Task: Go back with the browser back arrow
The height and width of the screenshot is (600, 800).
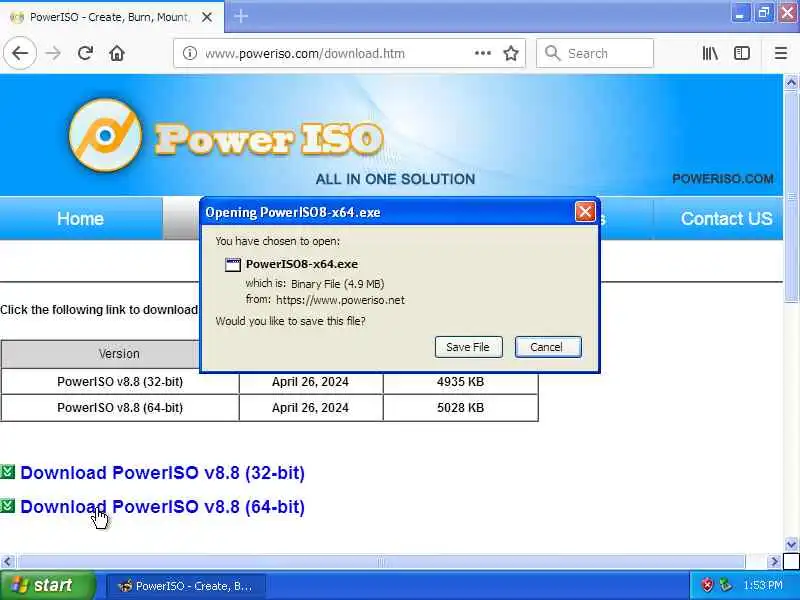Action: click(20, 53)
